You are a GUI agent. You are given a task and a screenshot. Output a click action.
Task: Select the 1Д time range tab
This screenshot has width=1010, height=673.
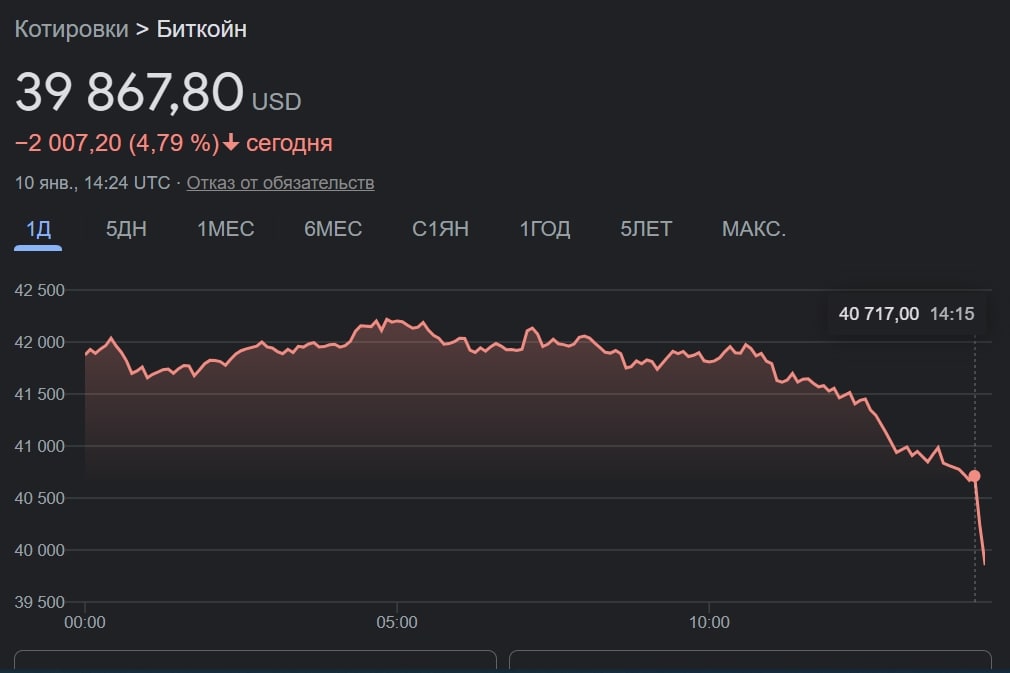(38, 229)
